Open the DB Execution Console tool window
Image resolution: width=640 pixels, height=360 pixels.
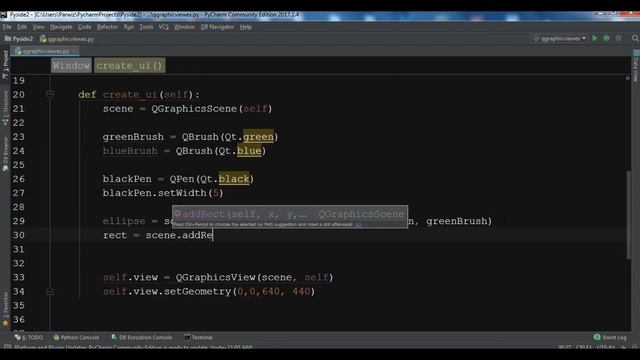pyautogui.click(x=142, y=338)
